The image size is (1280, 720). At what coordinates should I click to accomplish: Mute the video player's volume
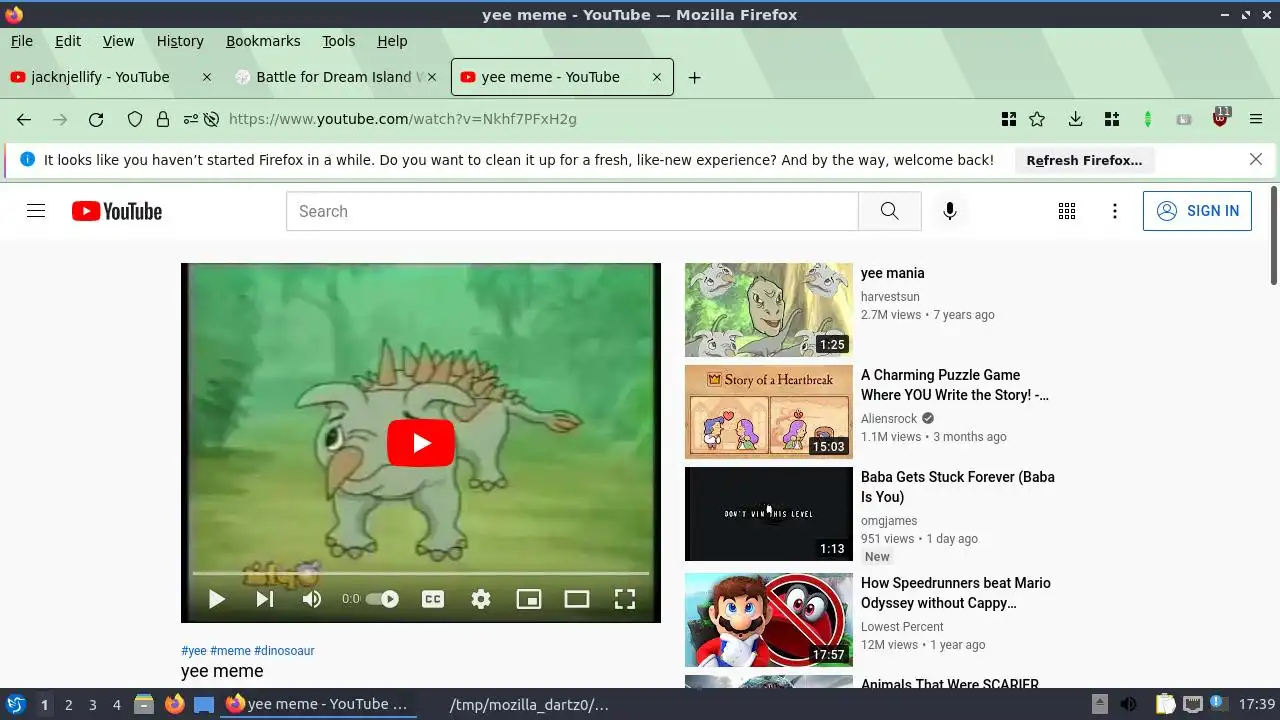312,599
